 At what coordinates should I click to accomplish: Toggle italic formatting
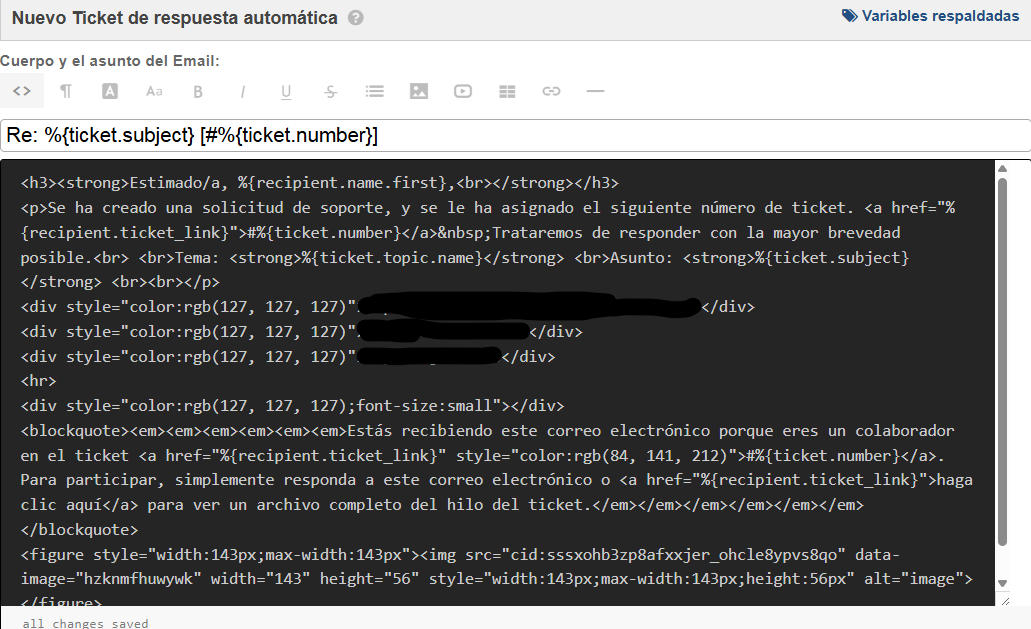242,91
